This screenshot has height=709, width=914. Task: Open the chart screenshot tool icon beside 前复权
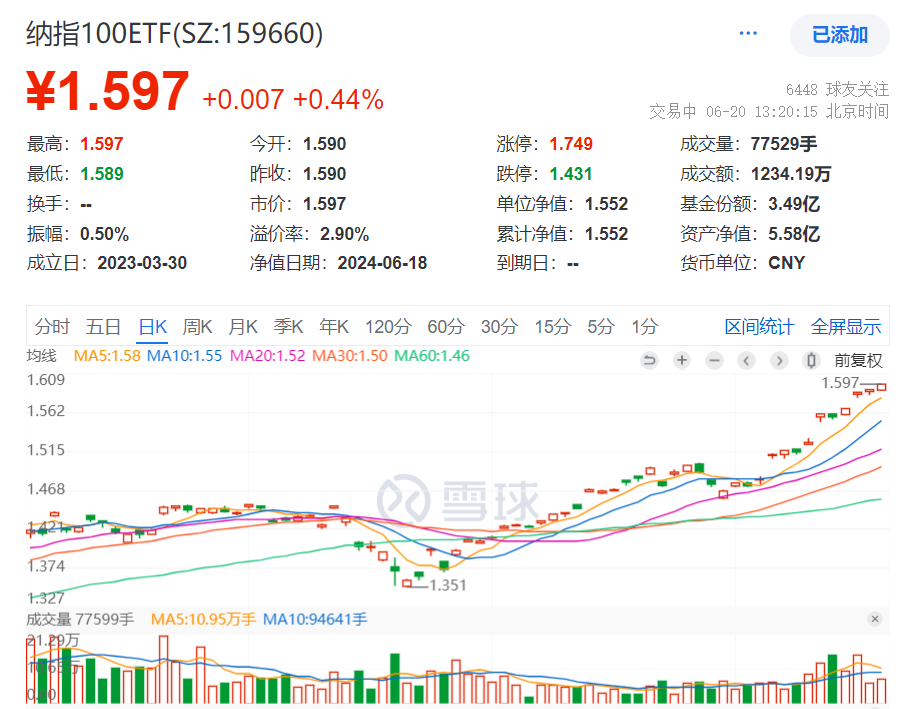point(810,360)
